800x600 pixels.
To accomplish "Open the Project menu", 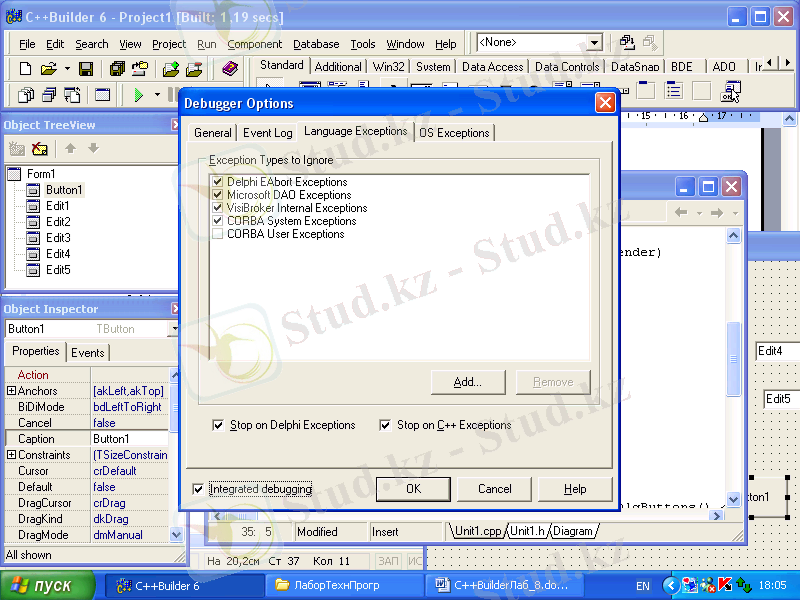I will (169, 44).
